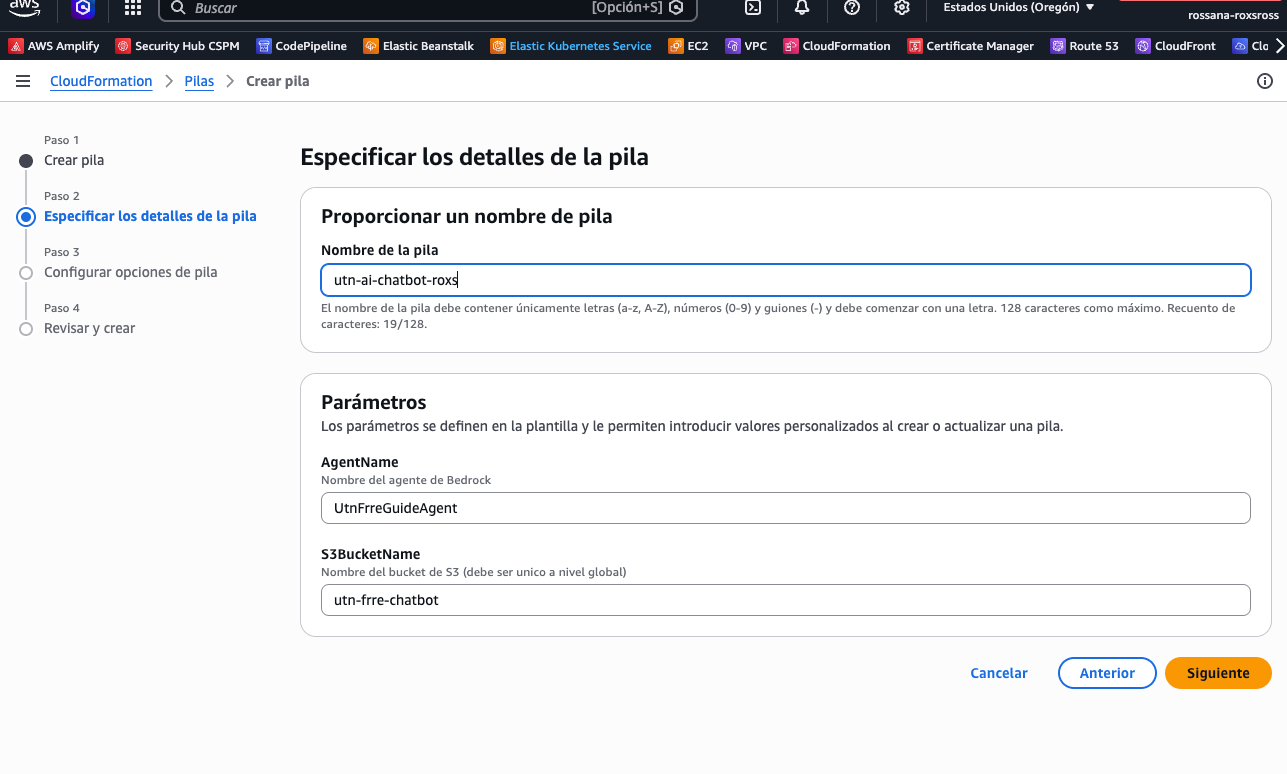Open the info panel icon
1287x774 pixels.
(x=1265, y=81)
